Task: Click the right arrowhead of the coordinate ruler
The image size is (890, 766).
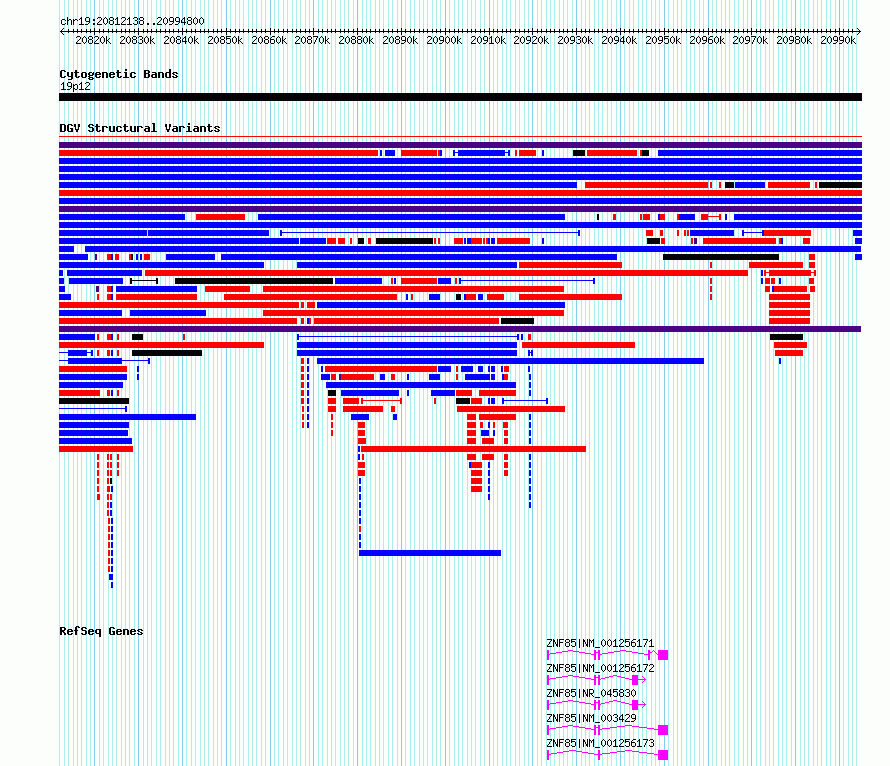Action: [x=859, y=31]
